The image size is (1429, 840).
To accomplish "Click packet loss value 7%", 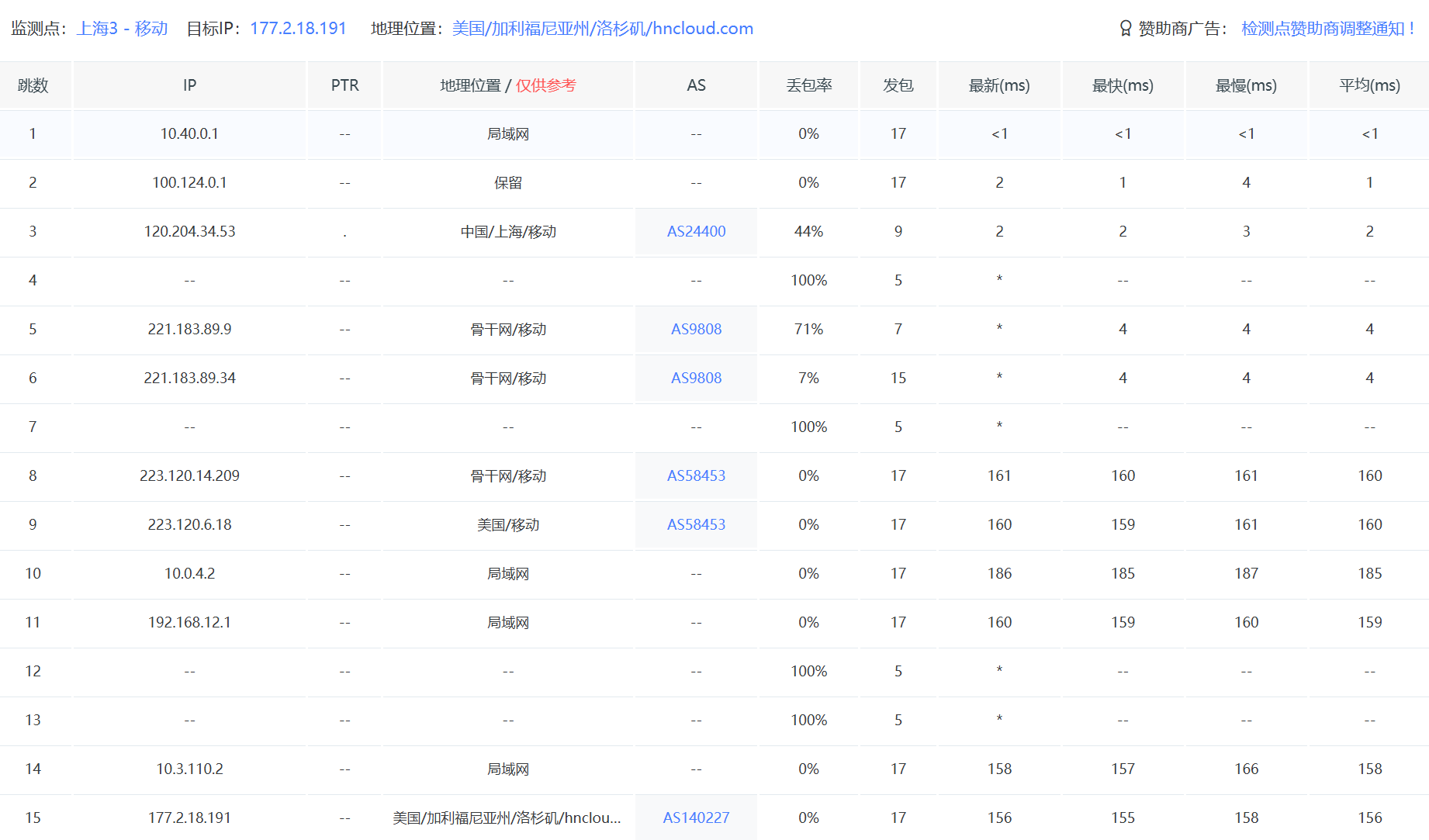I will pos(808,378).
